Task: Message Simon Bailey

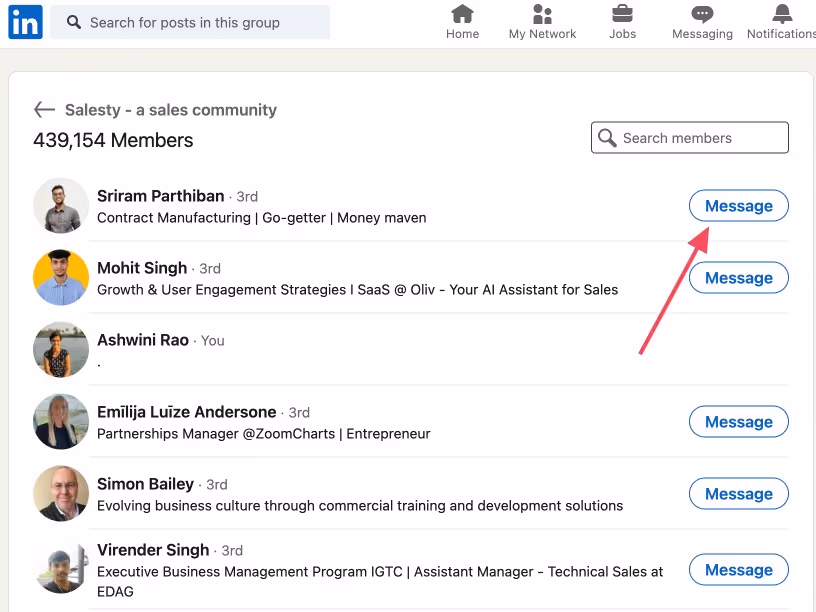Action: click(x=738, y=493)
